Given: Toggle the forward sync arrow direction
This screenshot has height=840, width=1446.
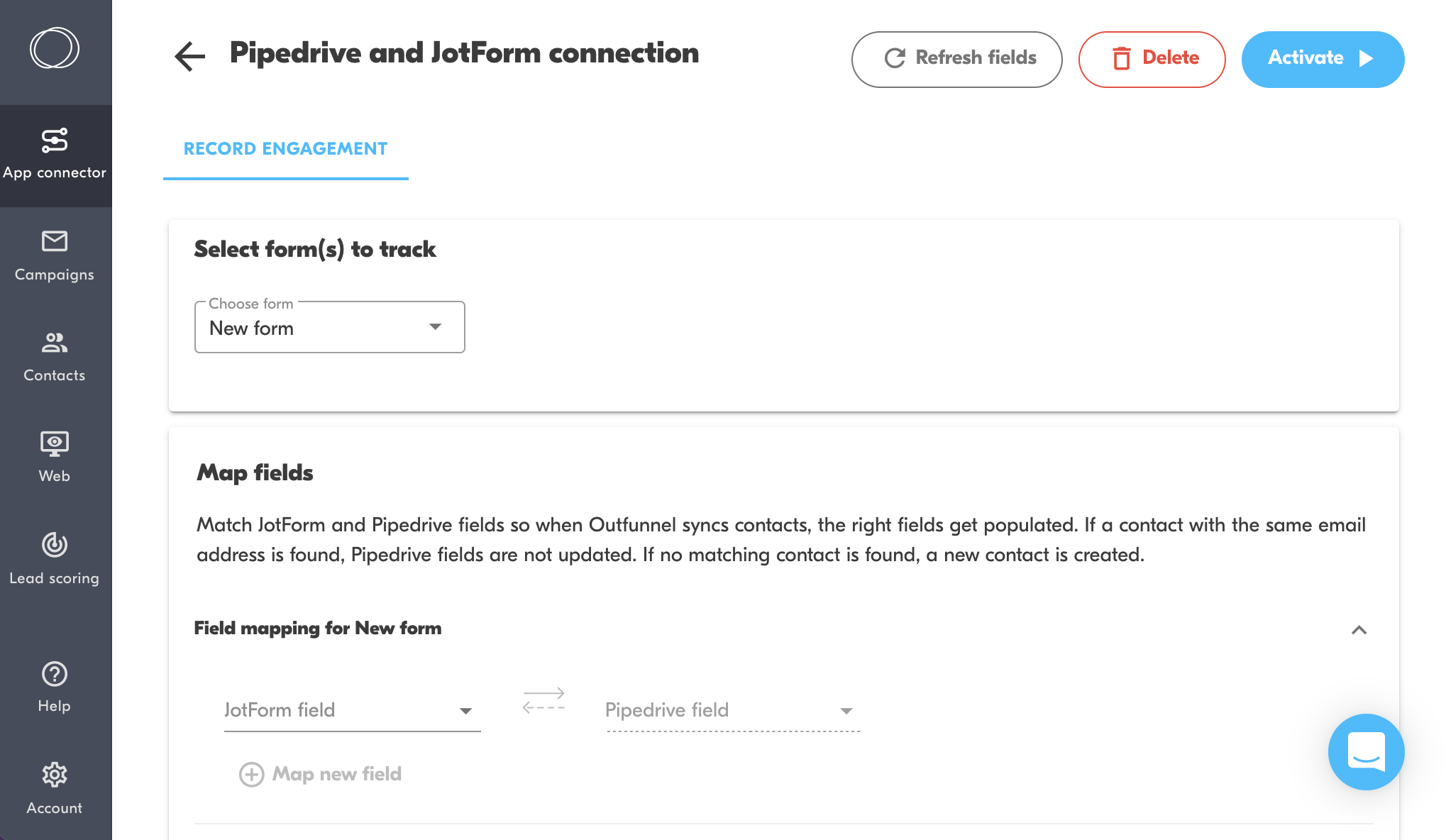Looking at the screenshot, I should point(543,693).
